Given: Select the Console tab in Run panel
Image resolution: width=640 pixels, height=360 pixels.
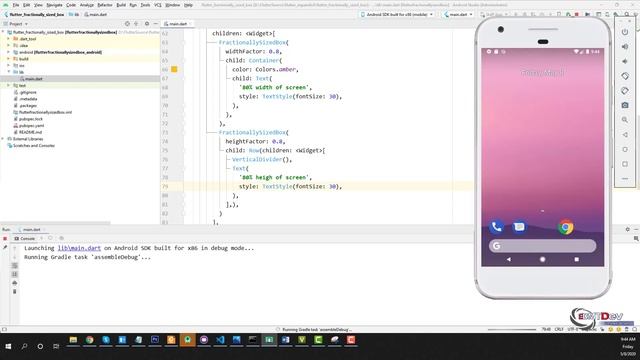Looking at the screenshot, I should [25, 238].
